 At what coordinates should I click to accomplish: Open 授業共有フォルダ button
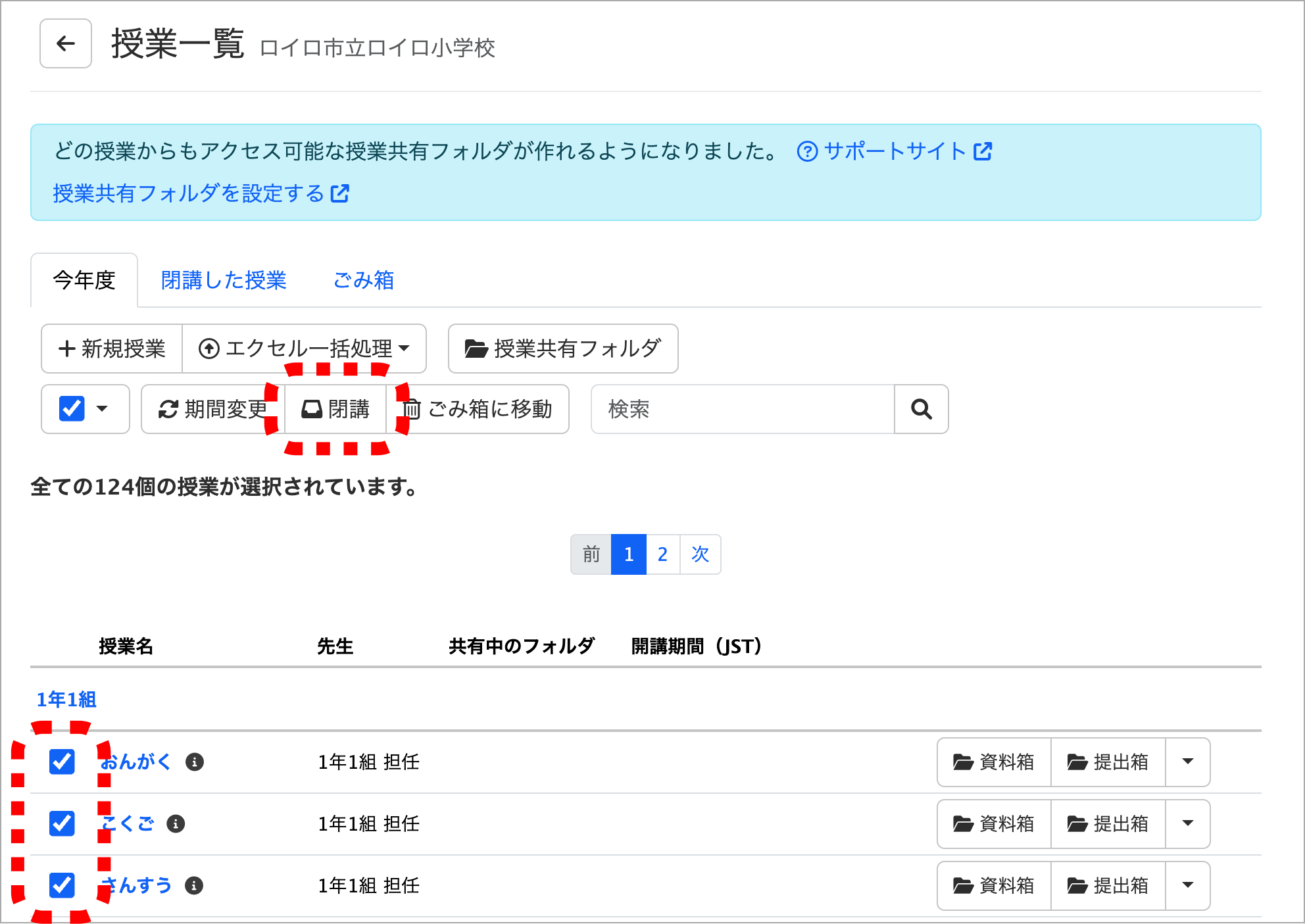point(562,349)
